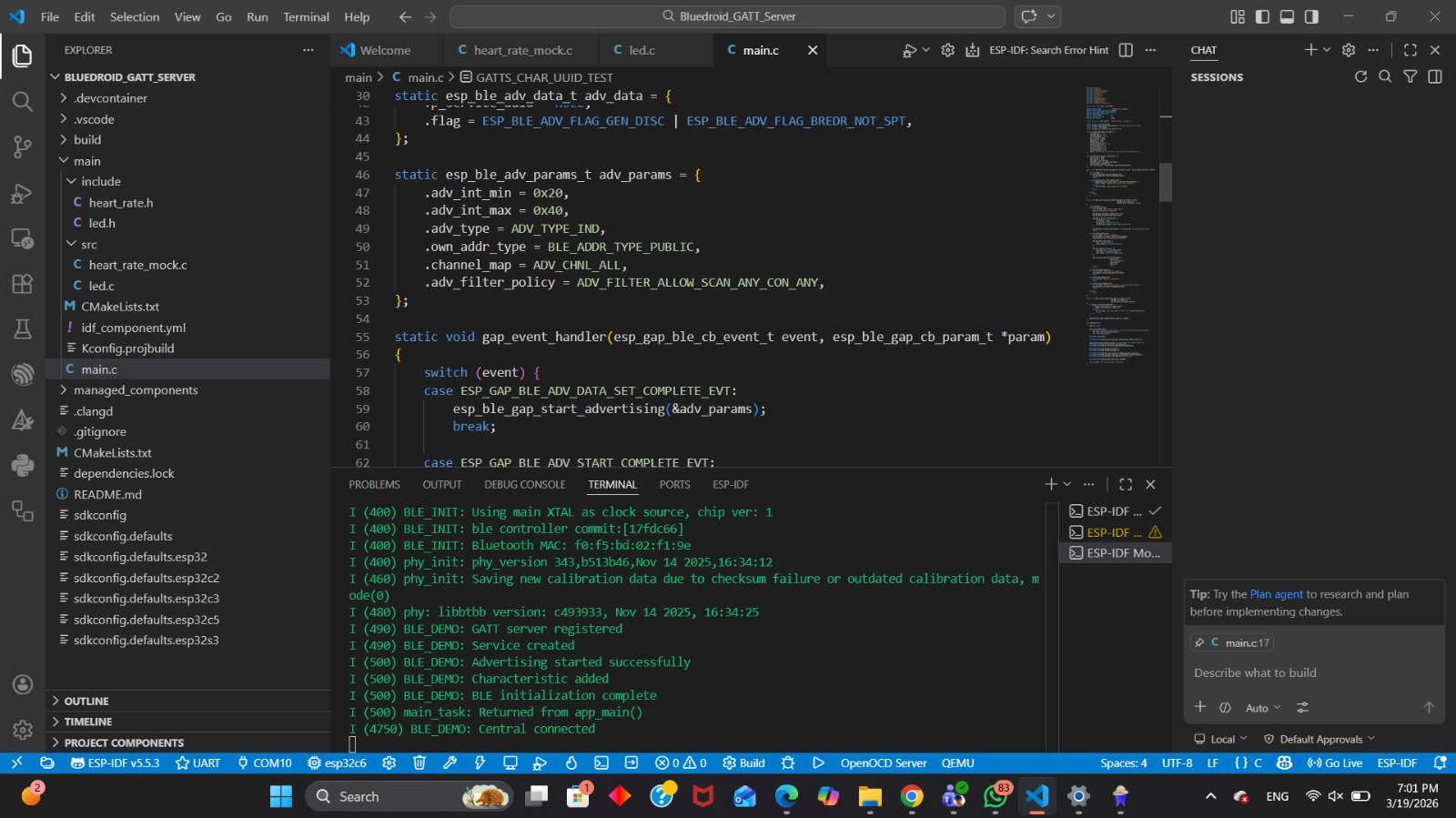
Task: Toggle the bottom panel layout button
Action: pyautogui.click(x=1287, y=16)
